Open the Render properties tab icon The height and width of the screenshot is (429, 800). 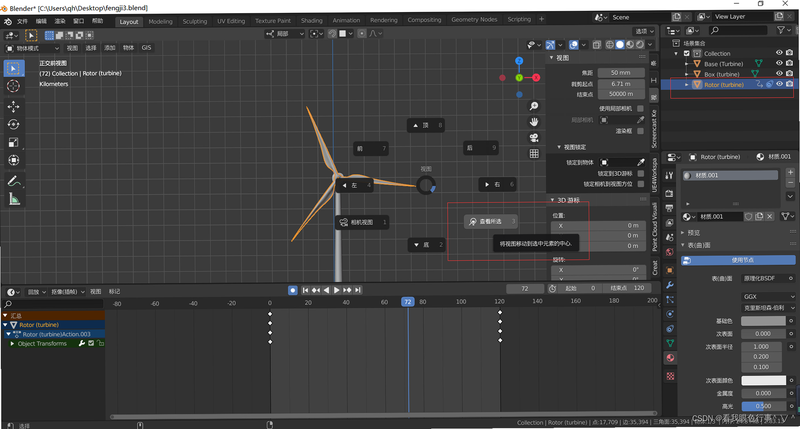coord(670,193)
